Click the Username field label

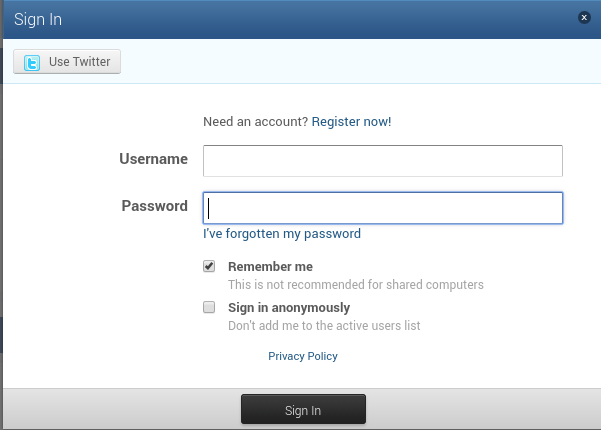tap(153, 159)
